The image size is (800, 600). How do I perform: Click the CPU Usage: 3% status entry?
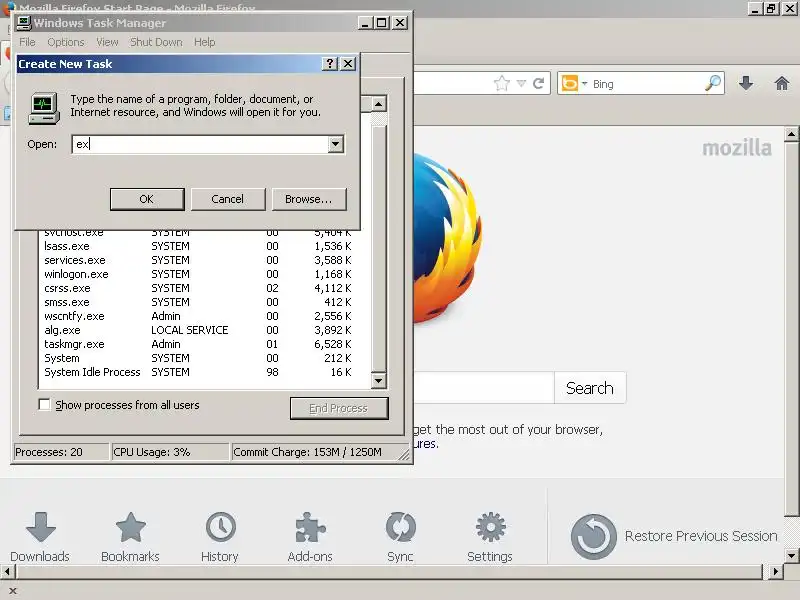(170, 452)
